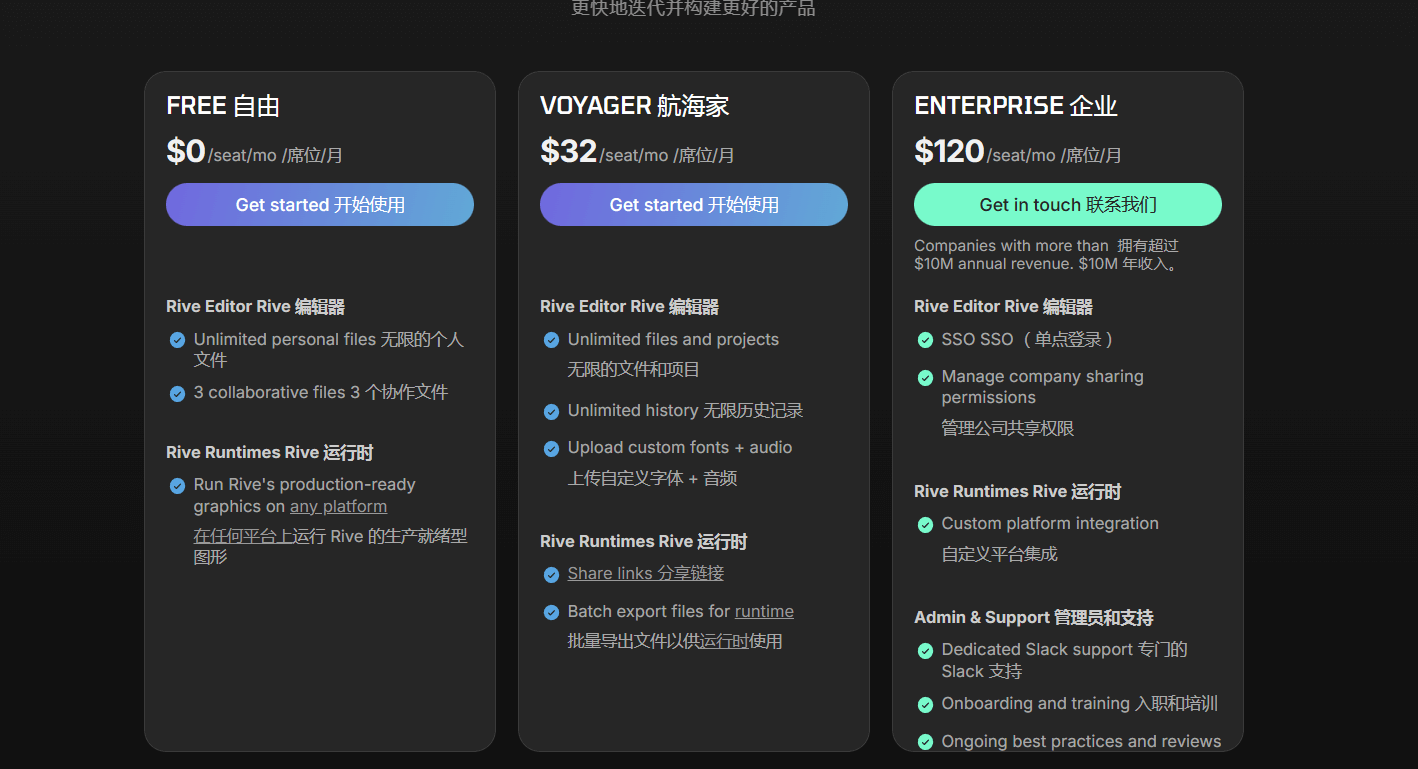The image size is (1418, 769).
Task: Click the Admin & Support heading
Action: (1033, 618)
